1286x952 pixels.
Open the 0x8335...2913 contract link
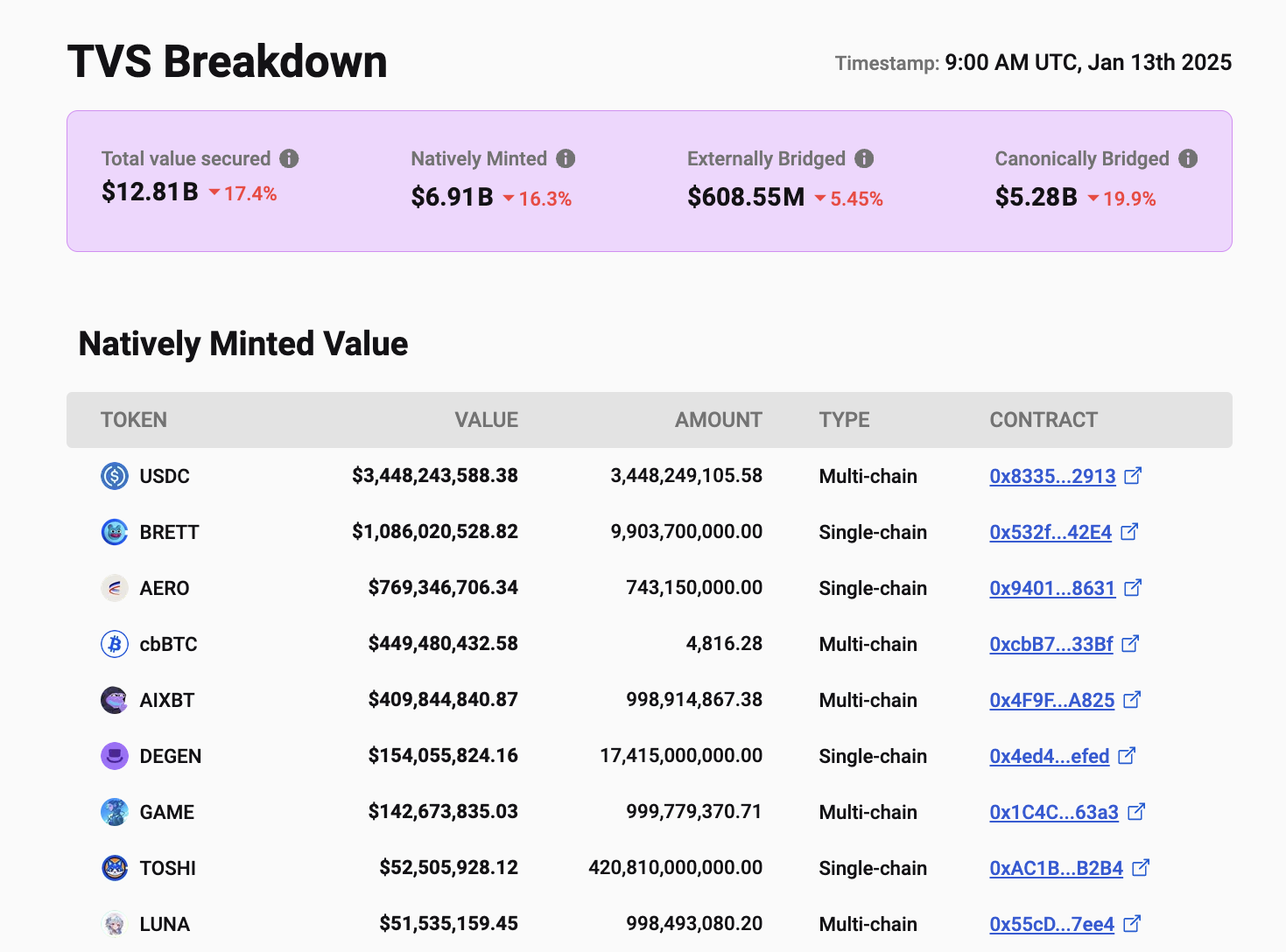(1052, 476)
